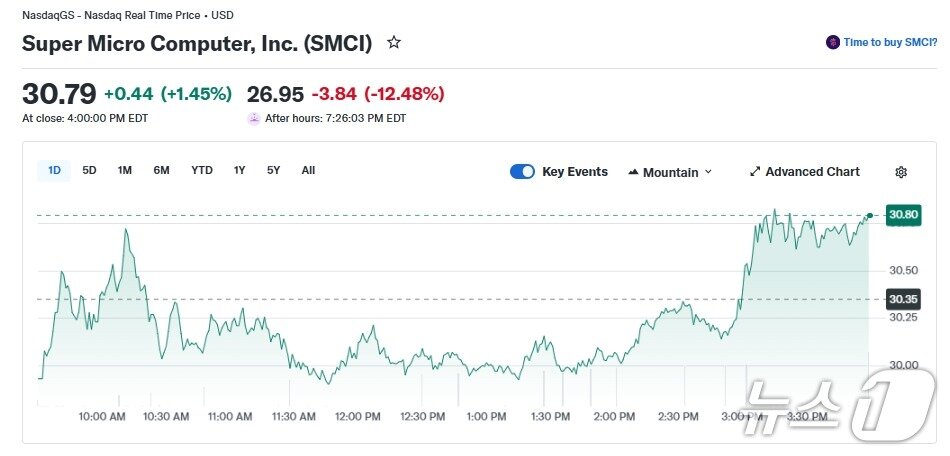Show the 6M chart range

[x=161, y=170]
